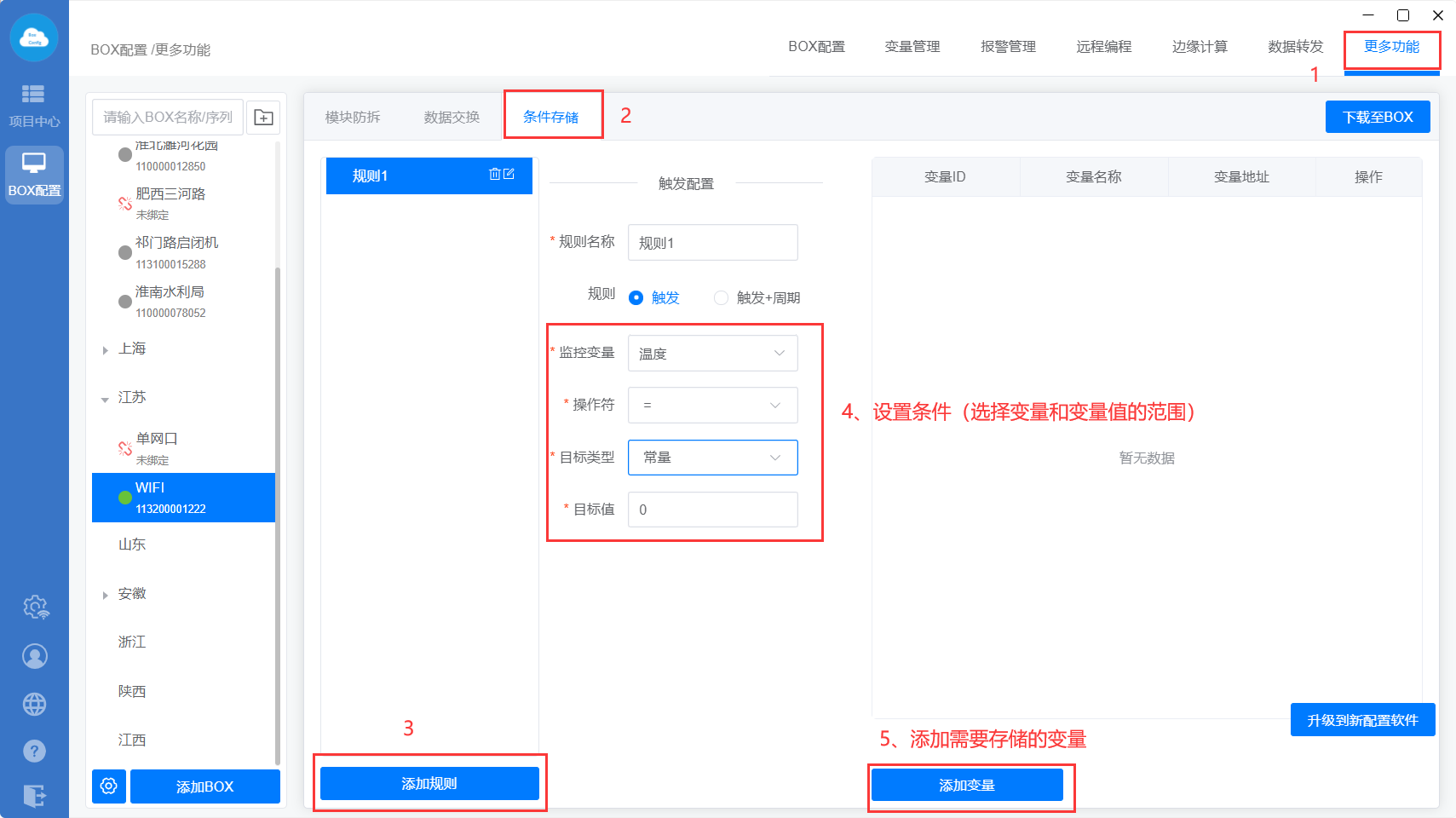This screenshot has width=1456, height=818.
Task: Click the logout exit icon in sidebar
Action: (x=35, y=796)
